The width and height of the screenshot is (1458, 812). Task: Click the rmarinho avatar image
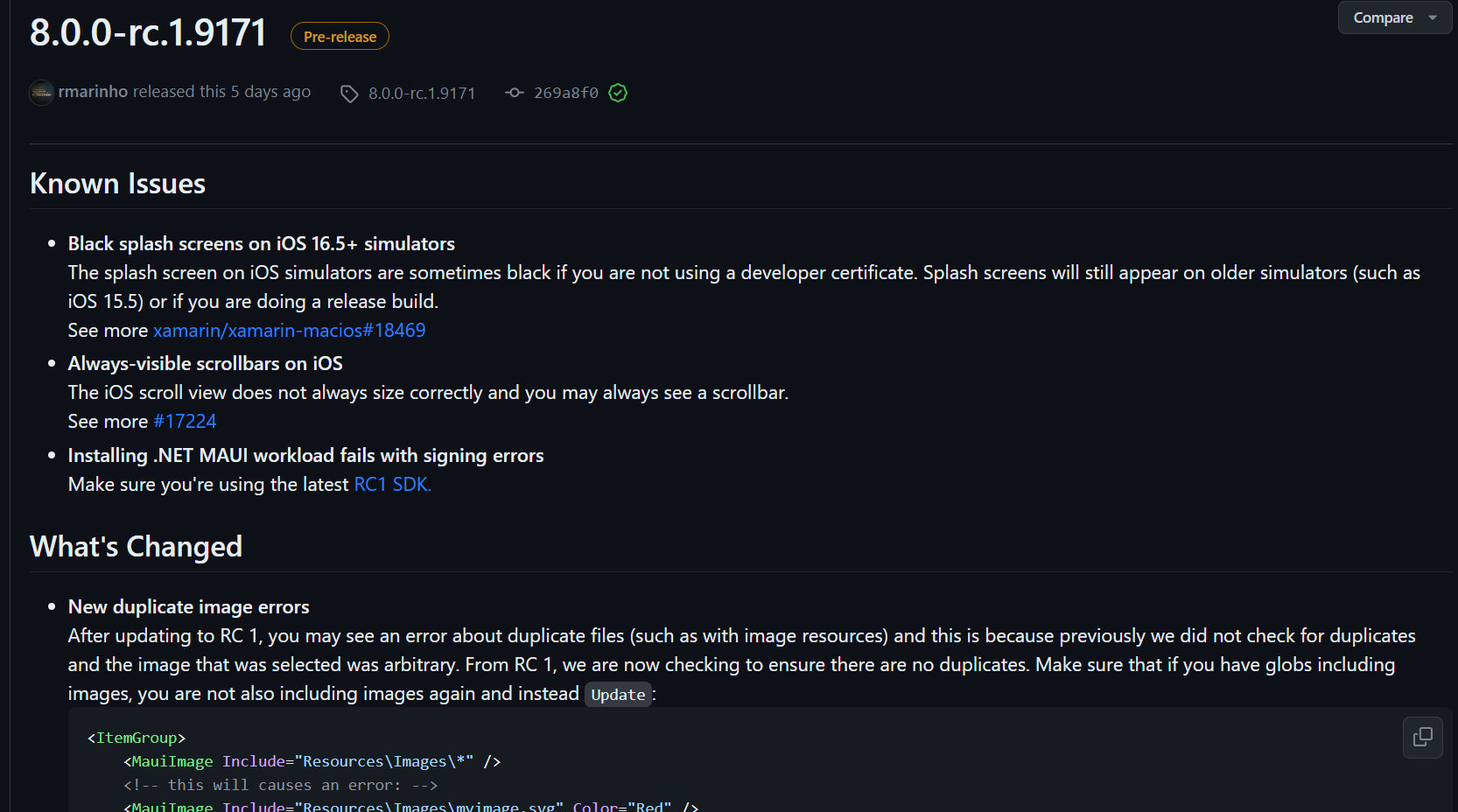(41, 92)
